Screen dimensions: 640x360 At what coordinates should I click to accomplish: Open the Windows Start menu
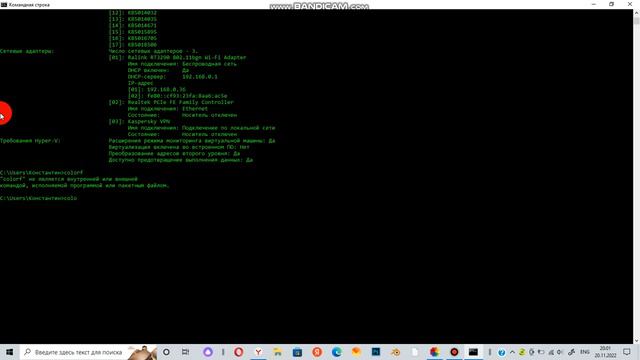(x=9, y=352)
